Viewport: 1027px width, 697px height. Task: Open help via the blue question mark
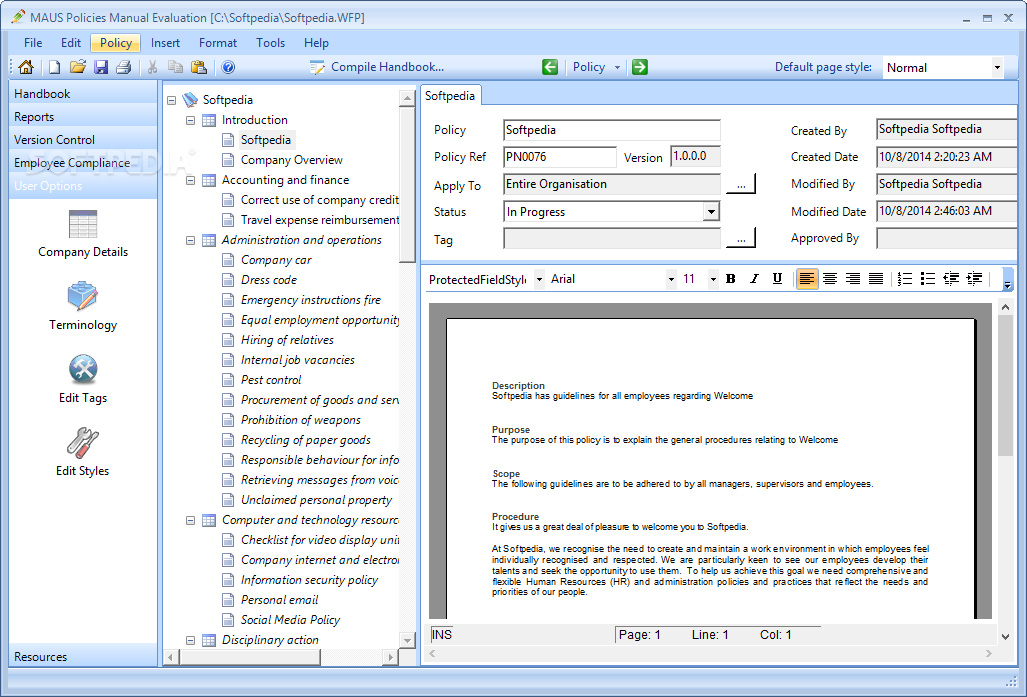(229, 67)
